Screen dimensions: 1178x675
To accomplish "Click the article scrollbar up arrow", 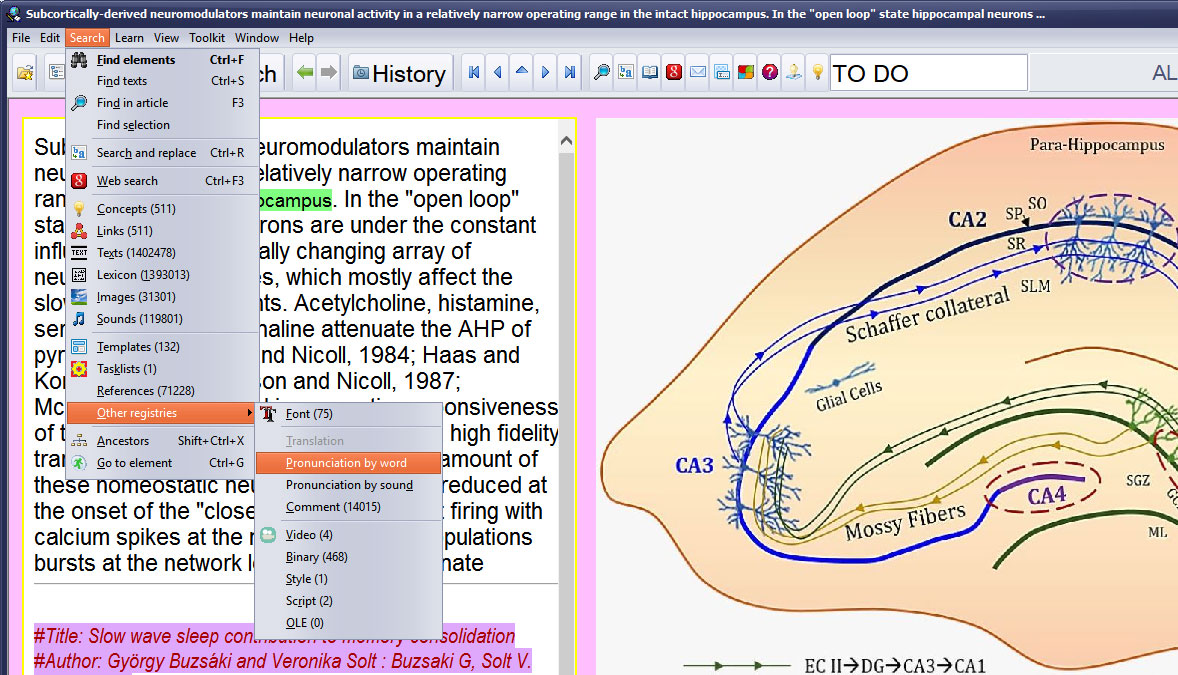I will tap(567, 139).
